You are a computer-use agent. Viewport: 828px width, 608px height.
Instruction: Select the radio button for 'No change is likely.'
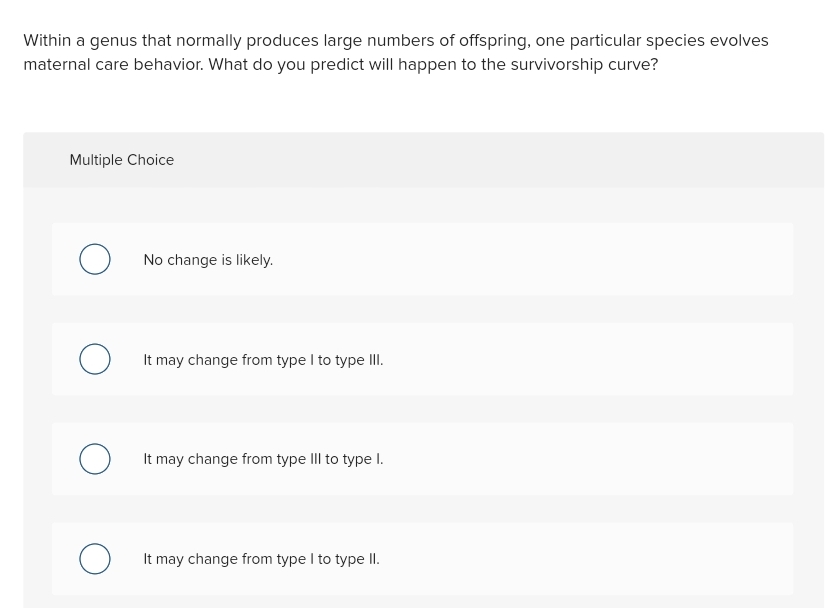94,258
